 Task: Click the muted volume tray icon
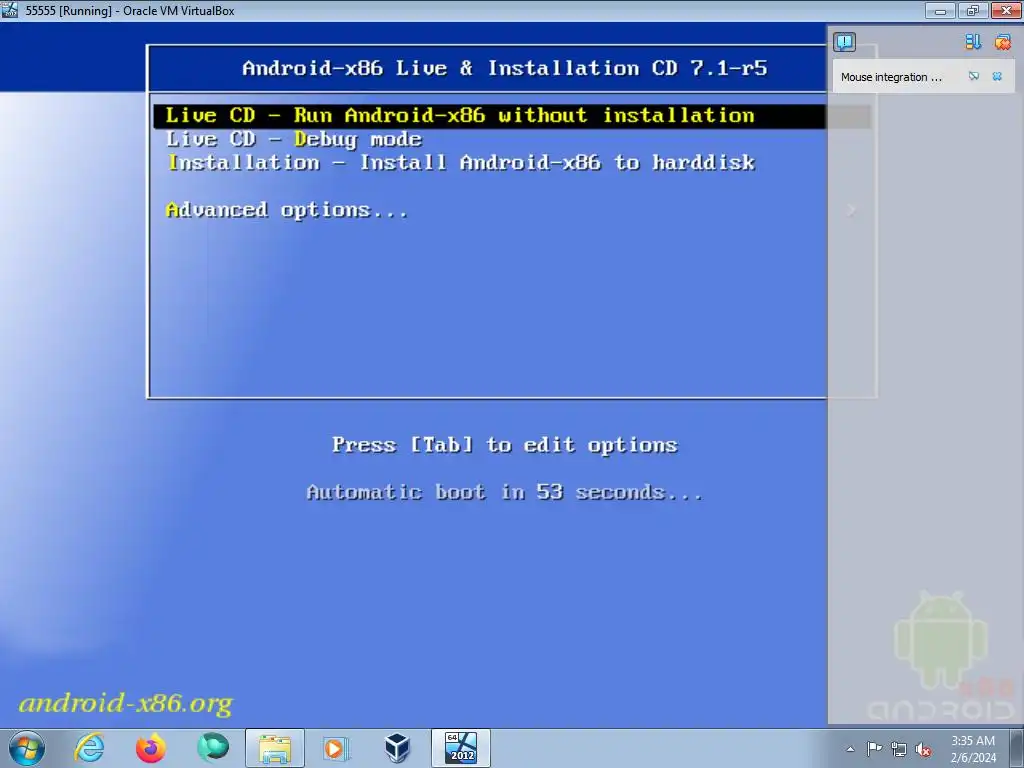[923, 749]
